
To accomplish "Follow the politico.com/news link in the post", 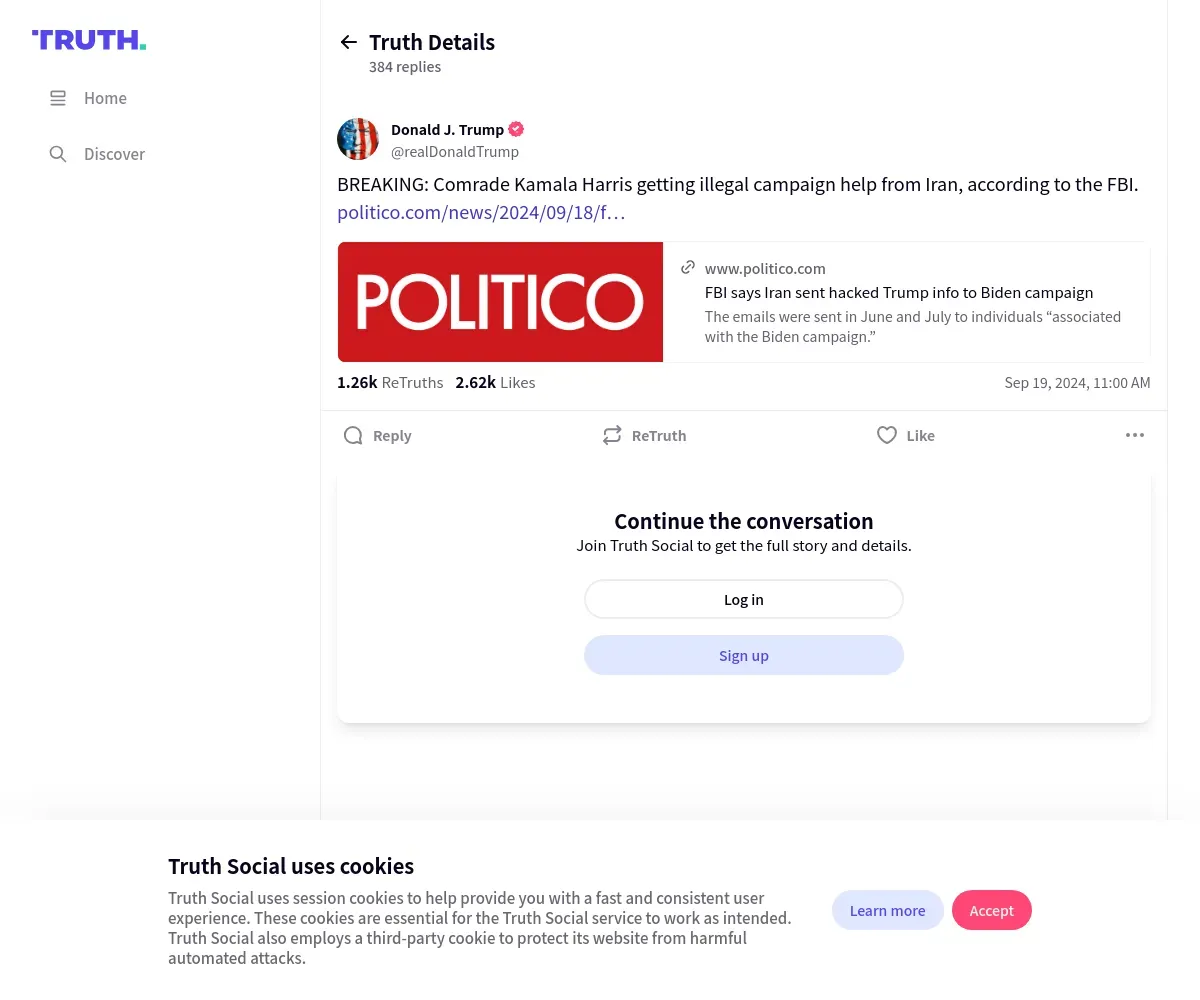I will point(481,212).
